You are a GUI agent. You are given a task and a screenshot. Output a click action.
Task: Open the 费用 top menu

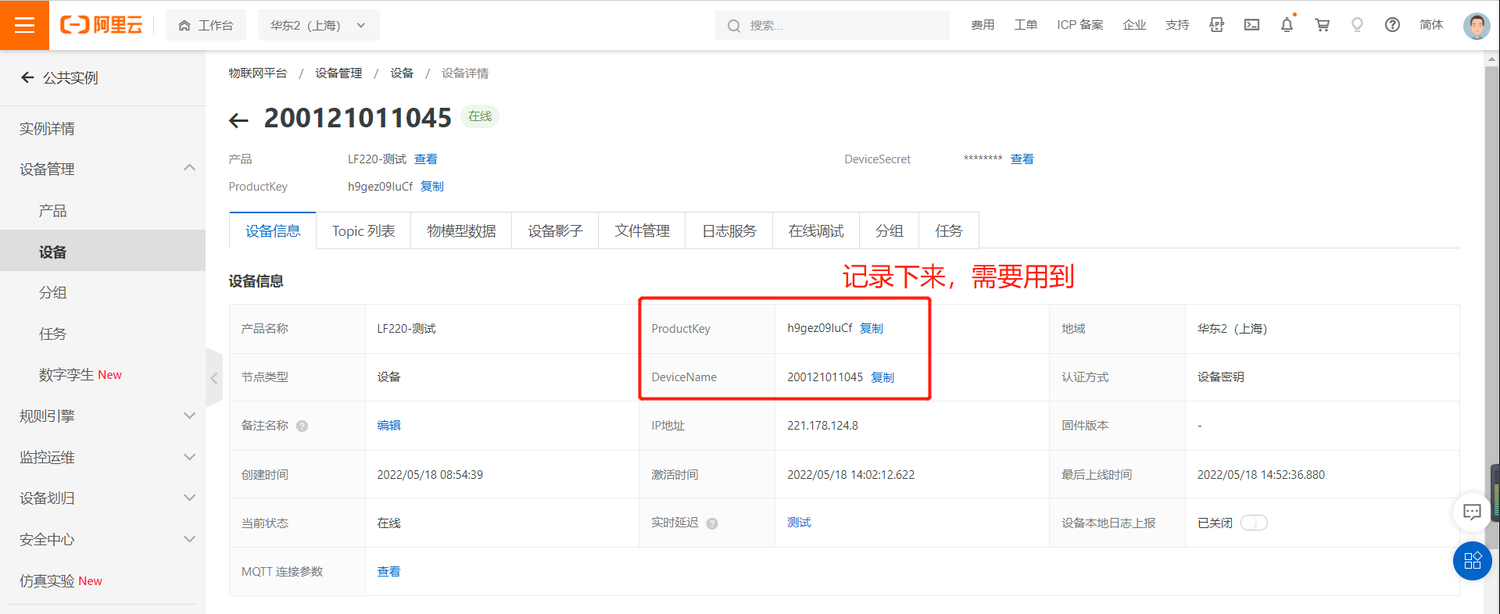(983, 25)
